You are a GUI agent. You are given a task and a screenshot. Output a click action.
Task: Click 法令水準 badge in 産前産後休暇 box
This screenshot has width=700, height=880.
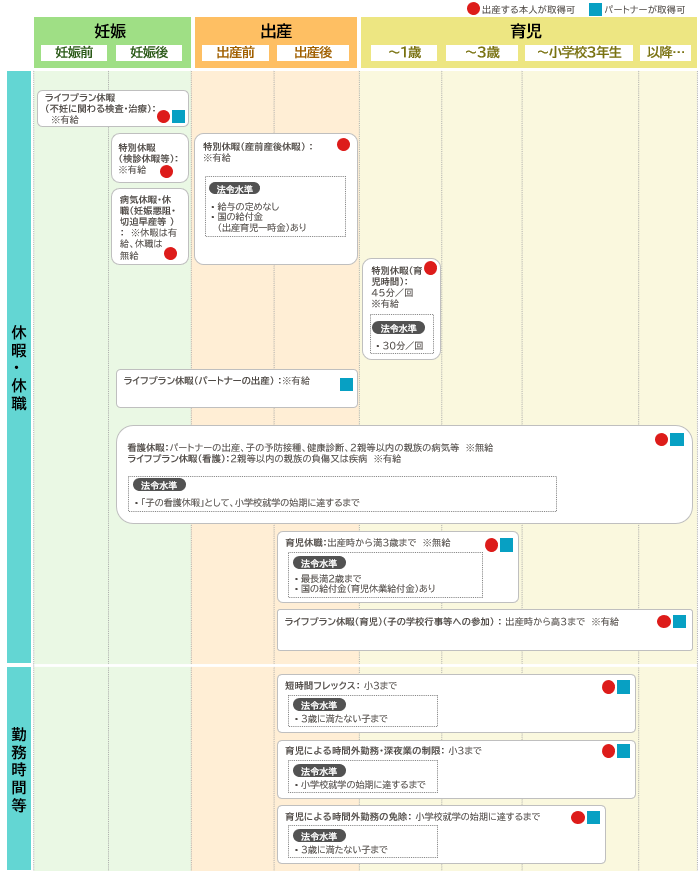(235, 189)
